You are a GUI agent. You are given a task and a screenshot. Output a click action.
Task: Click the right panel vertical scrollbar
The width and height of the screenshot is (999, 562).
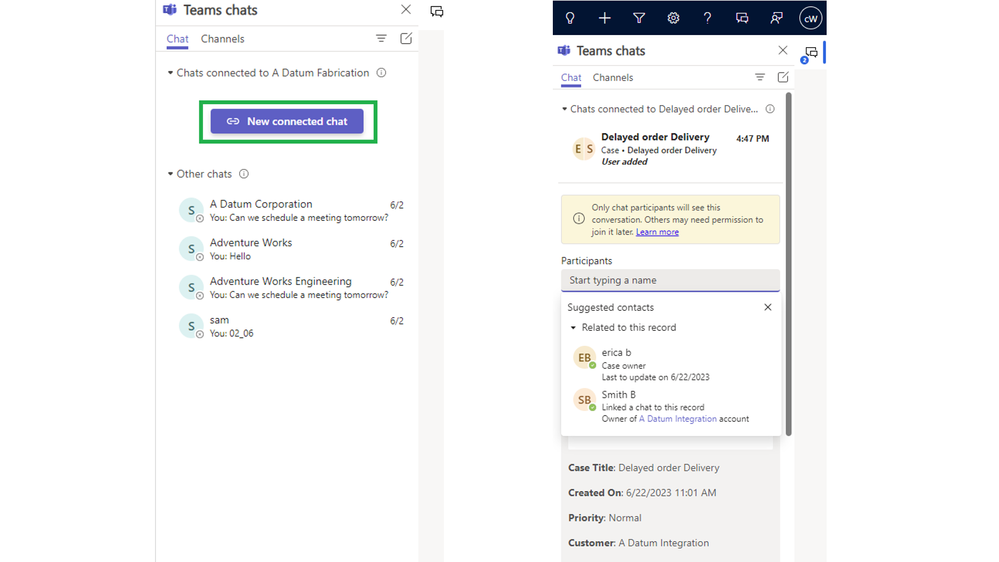(789, 264)
